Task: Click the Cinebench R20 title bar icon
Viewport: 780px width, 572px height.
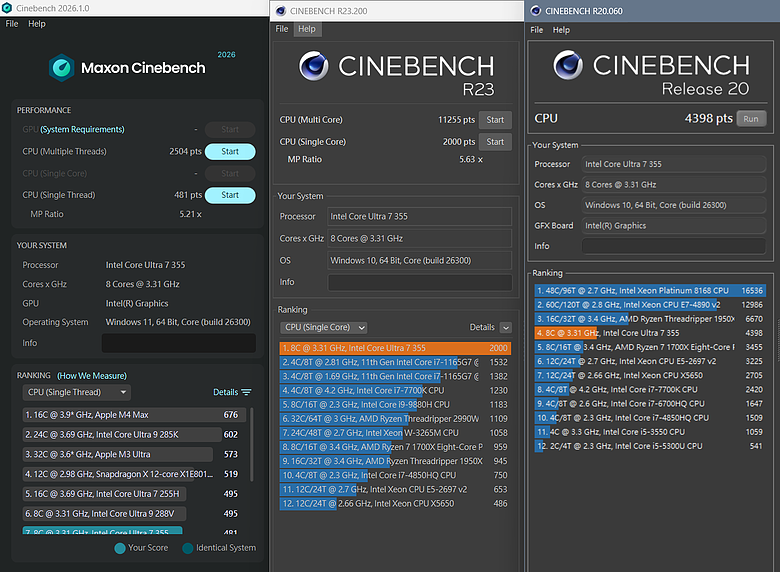Action: tap(536, 11)
